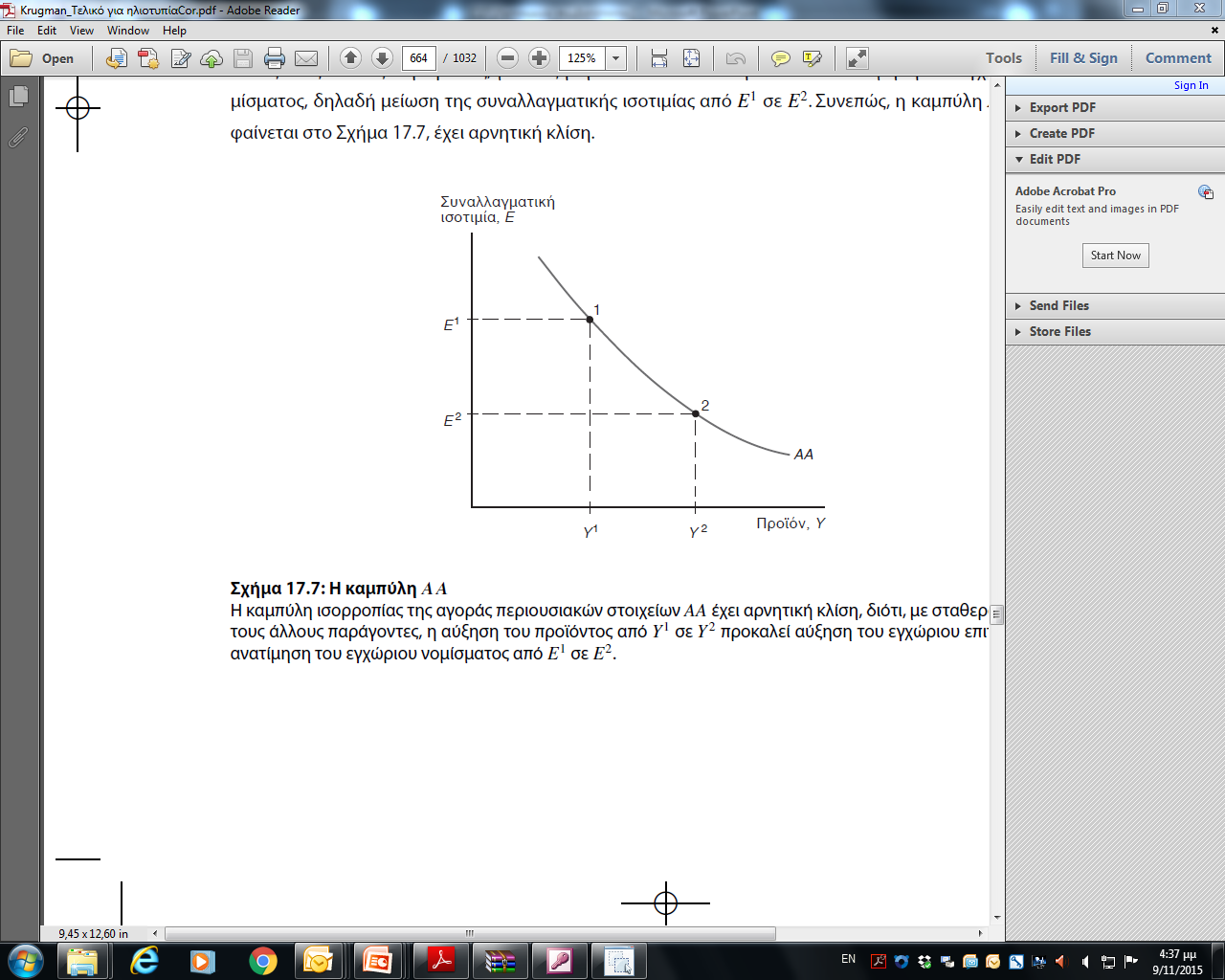
Task: Expand the Send Files section
Action: (1115, 305)
